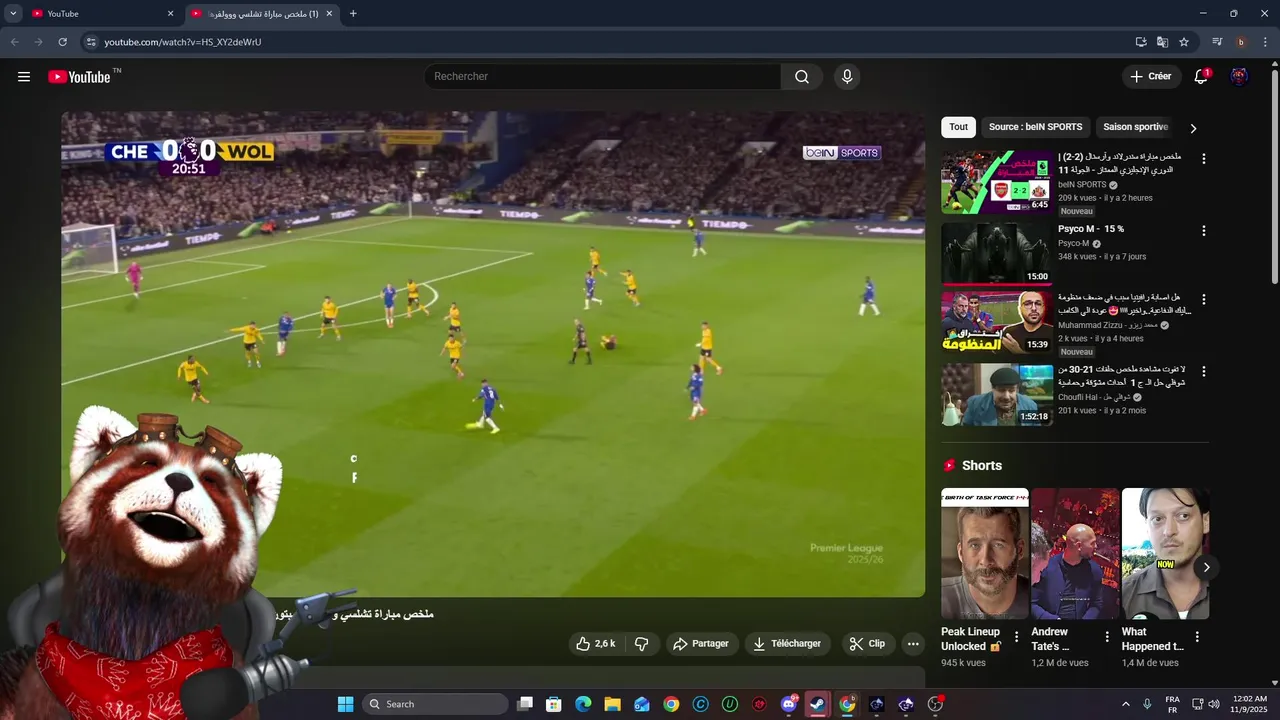Open Task View in taskbar

coord(525,704)
